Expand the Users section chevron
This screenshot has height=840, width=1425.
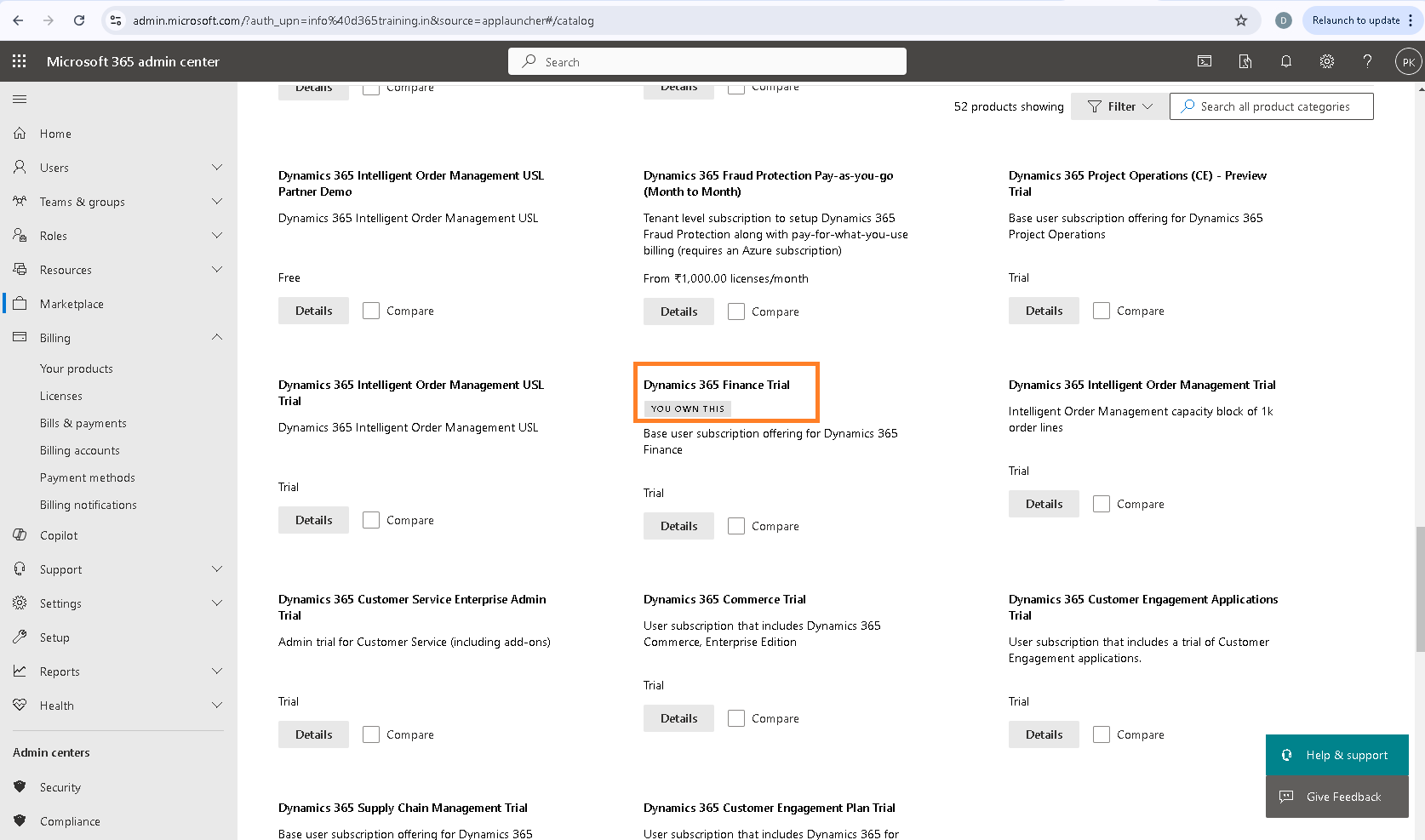point(217,168)
